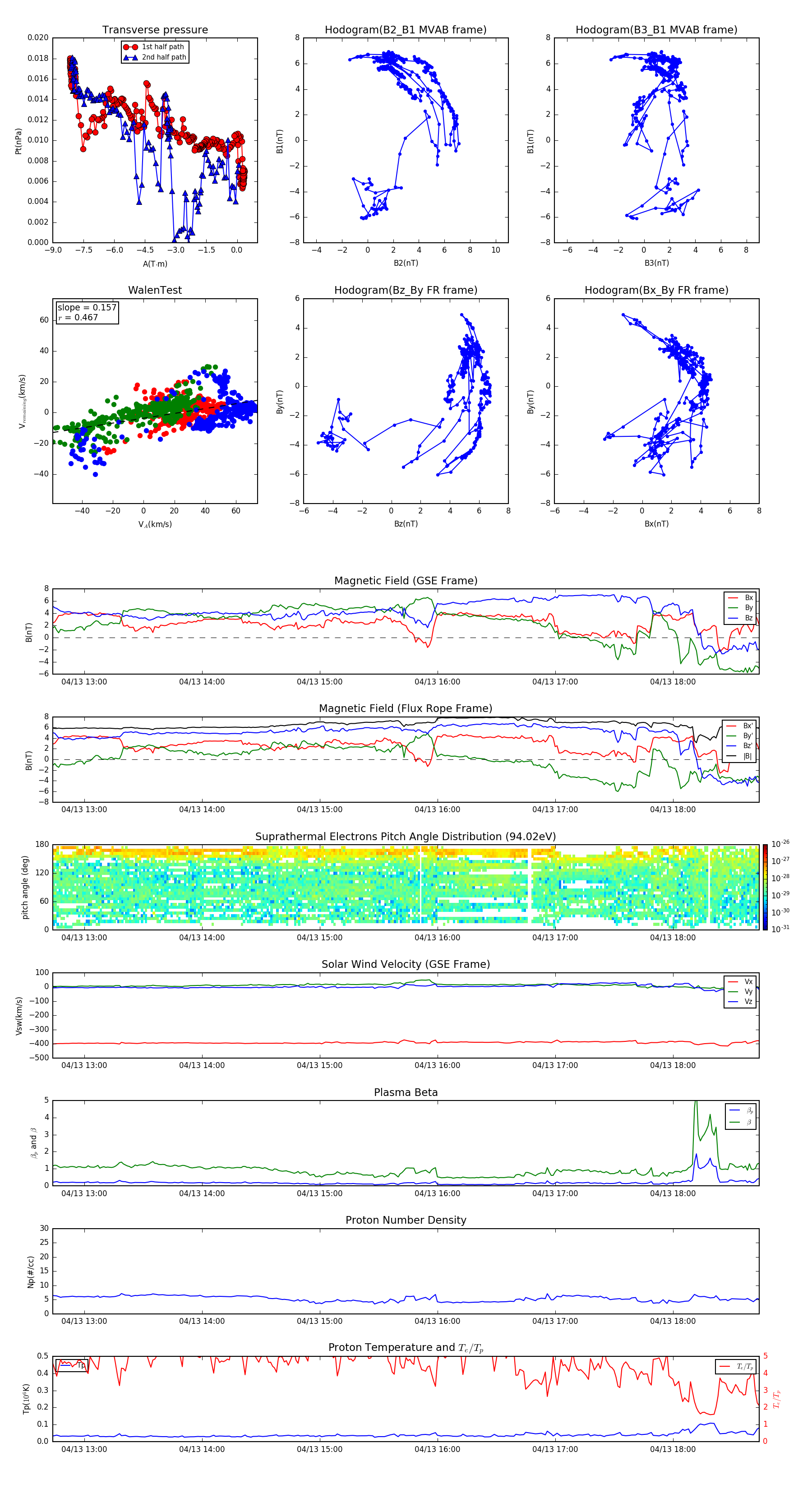Image resolution: width=812 pixels, height=1489 pixels.
Task: Click Bx' legend entry in Flux Rope plot
Action: pyautogui.click(x=739, y=726)
